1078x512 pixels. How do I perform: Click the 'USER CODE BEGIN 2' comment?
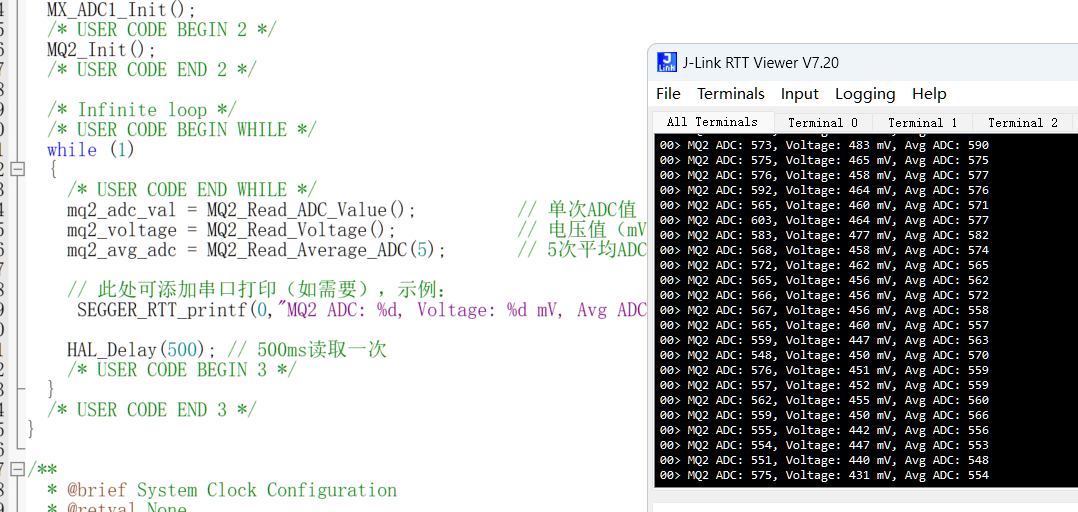tap(162, 30)
